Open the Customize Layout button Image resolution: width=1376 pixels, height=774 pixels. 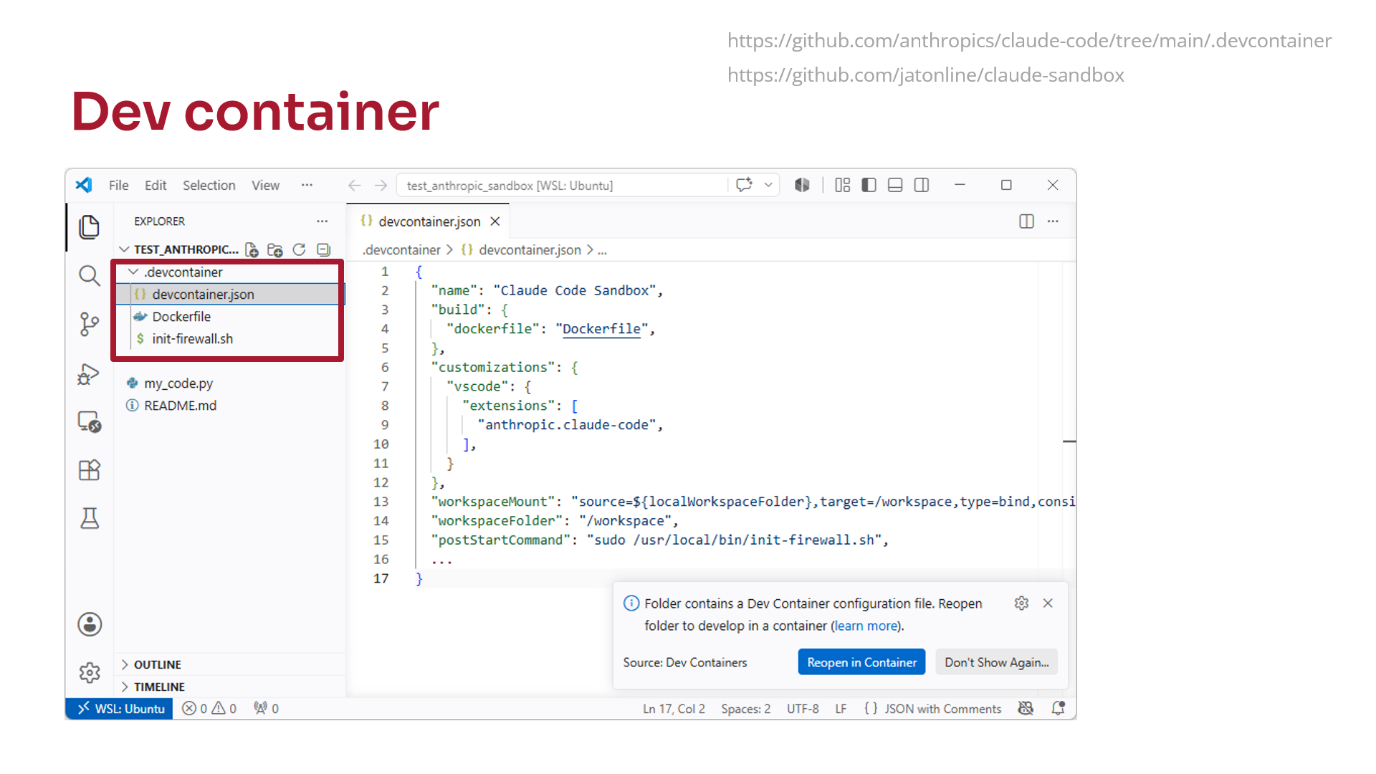842,185
